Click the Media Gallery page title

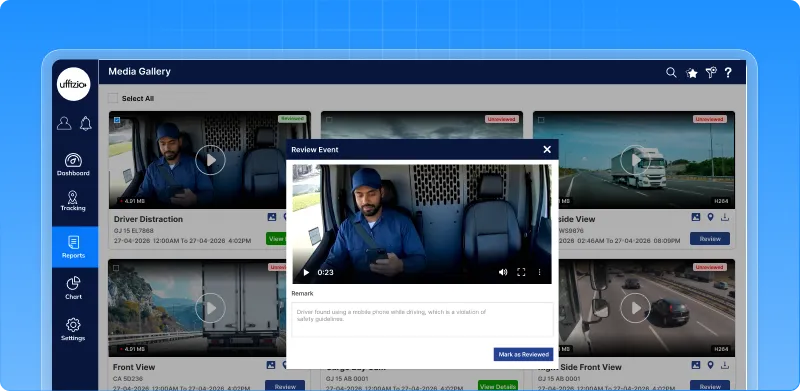(139, 71)
